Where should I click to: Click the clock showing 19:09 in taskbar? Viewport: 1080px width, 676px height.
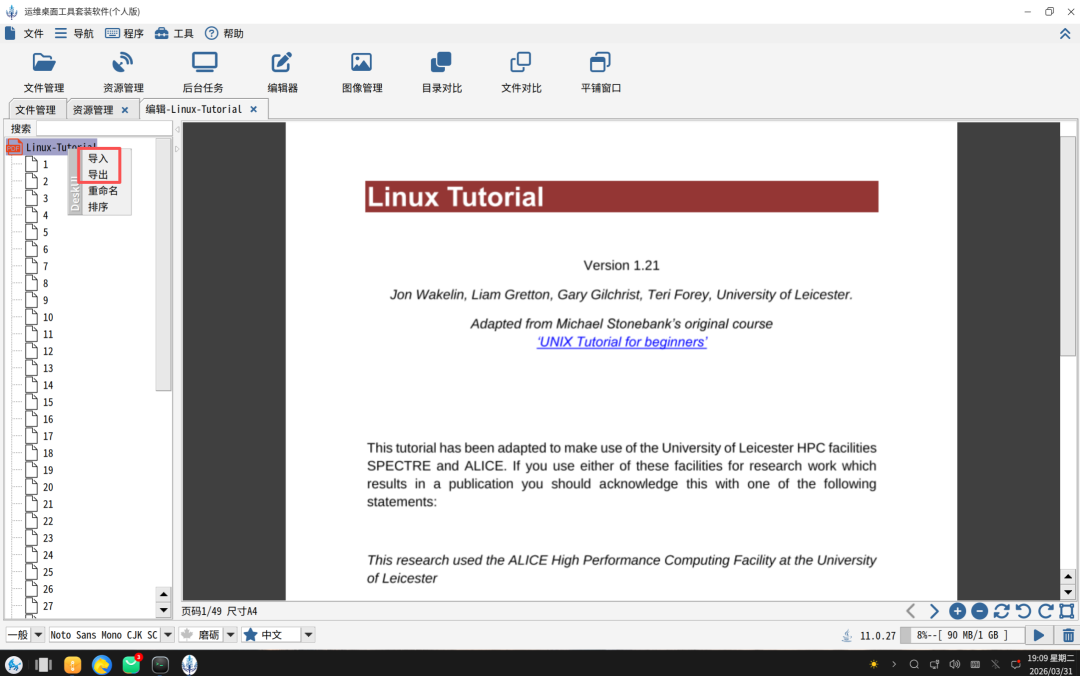(x=1050, y=664)
